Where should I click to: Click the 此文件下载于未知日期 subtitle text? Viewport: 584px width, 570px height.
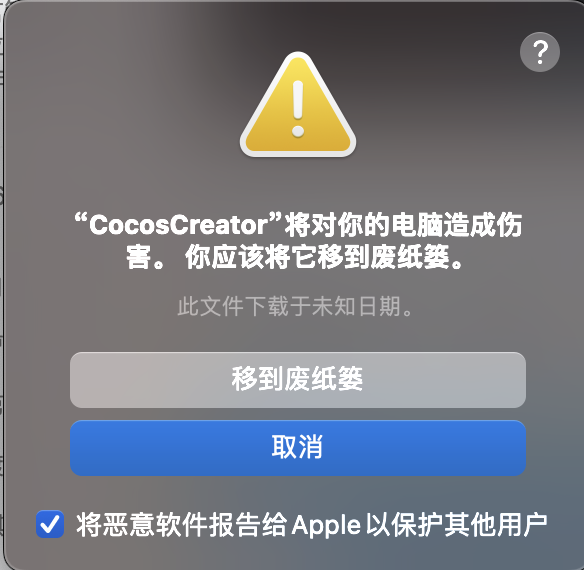[x=295, y=307]
